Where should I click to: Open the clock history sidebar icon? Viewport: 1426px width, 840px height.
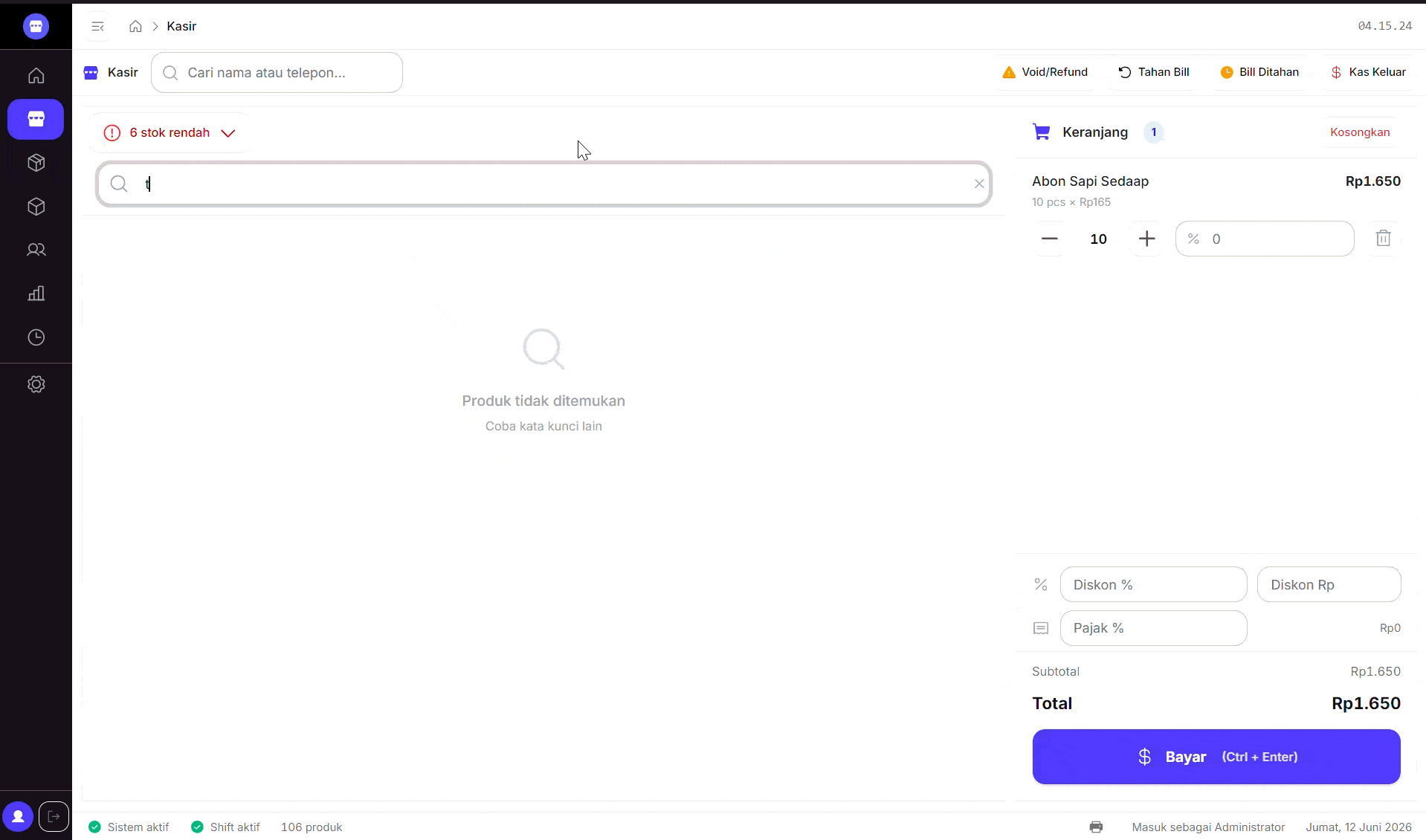(x=36, y=337)
